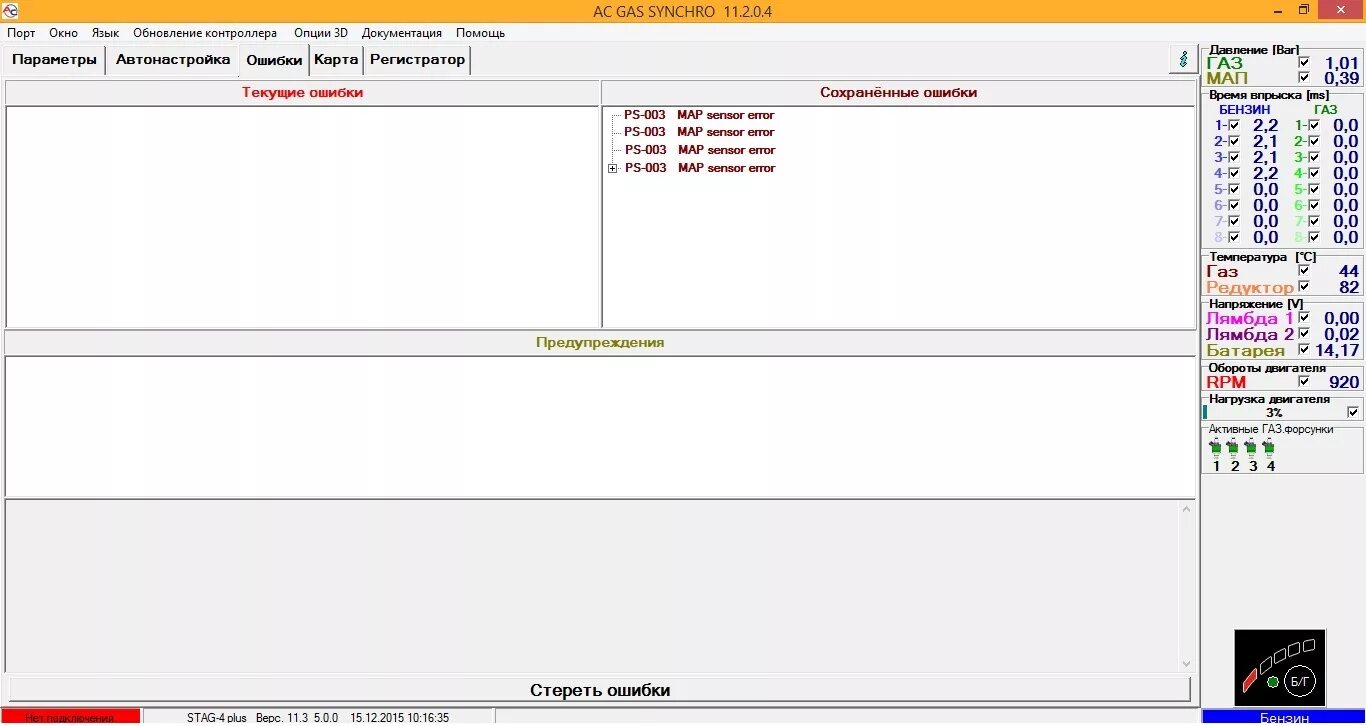Select the third PS-003 MAP sensor error

point(700,150)
